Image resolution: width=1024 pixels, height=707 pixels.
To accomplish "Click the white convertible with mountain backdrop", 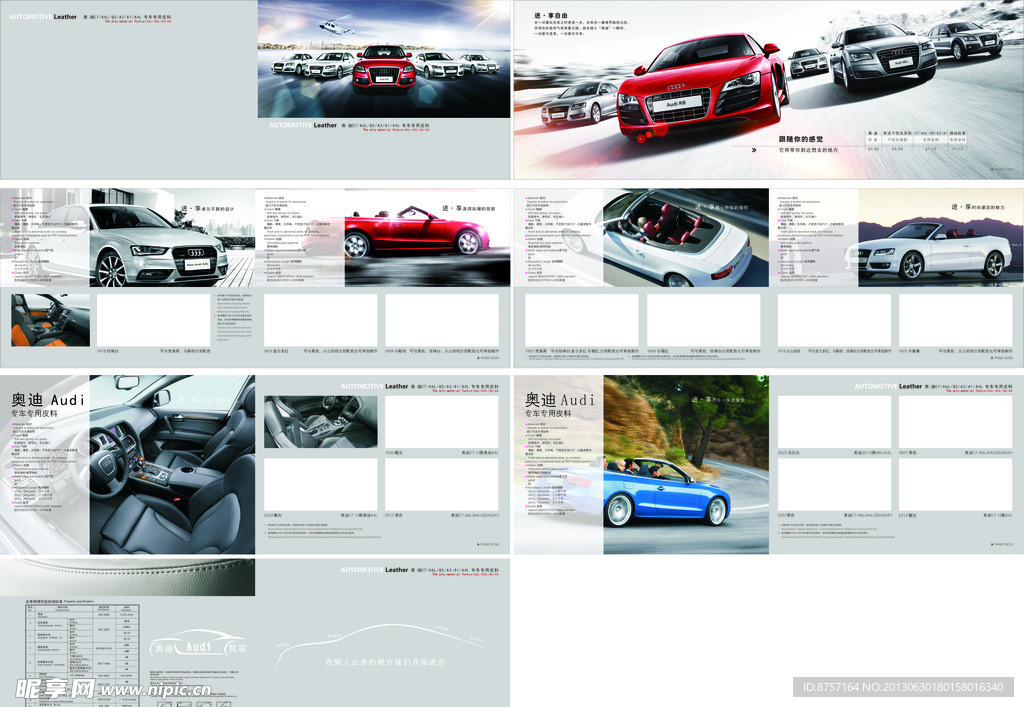I will click(x=940, y=238).
